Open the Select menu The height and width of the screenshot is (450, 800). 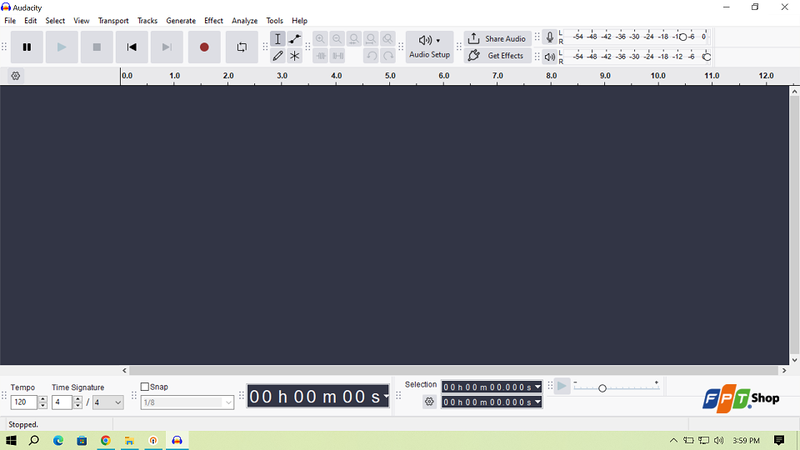(x=55, y=21)
